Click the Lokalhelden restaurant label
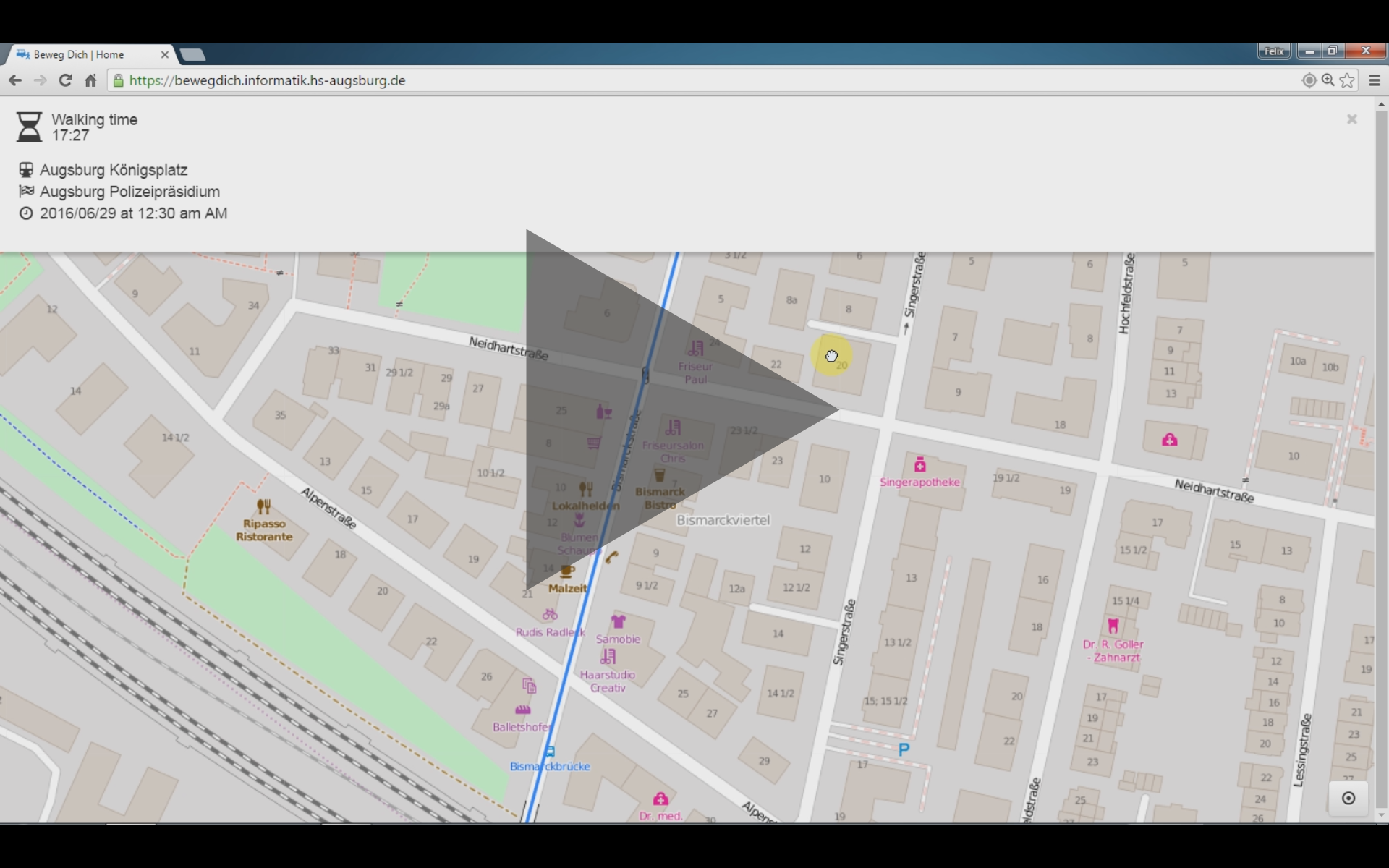 point(585,506)
